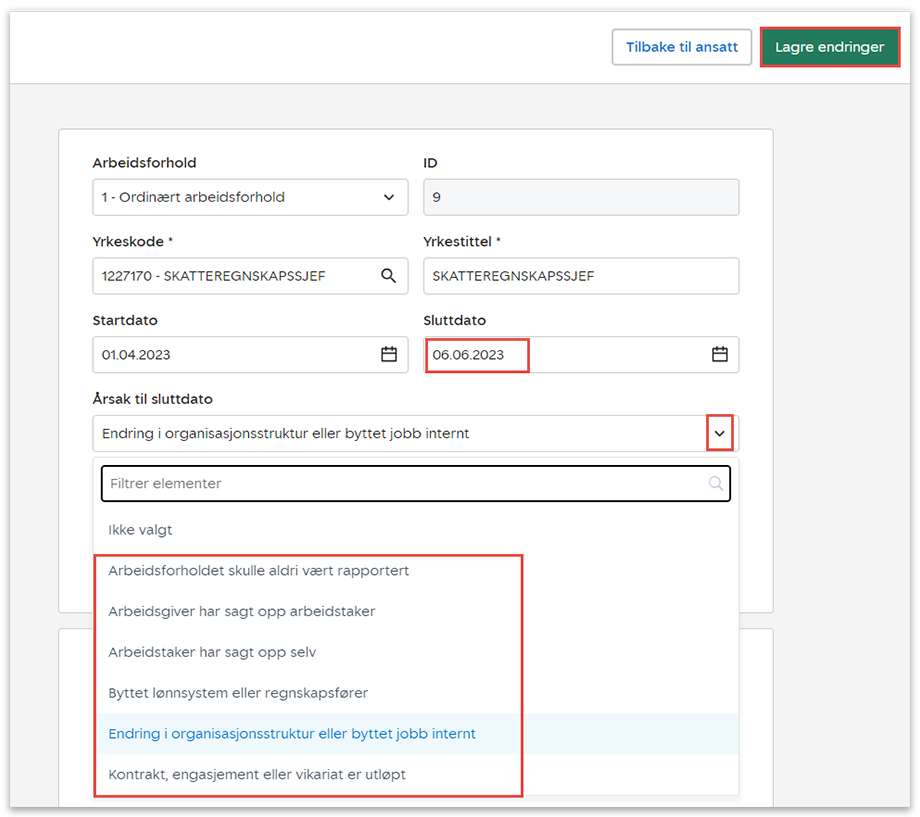Collapse the Årsak til sluttdato chevron
Image resolution: width=920 pixels, height=817 pixels.
(x=719, y=434)
